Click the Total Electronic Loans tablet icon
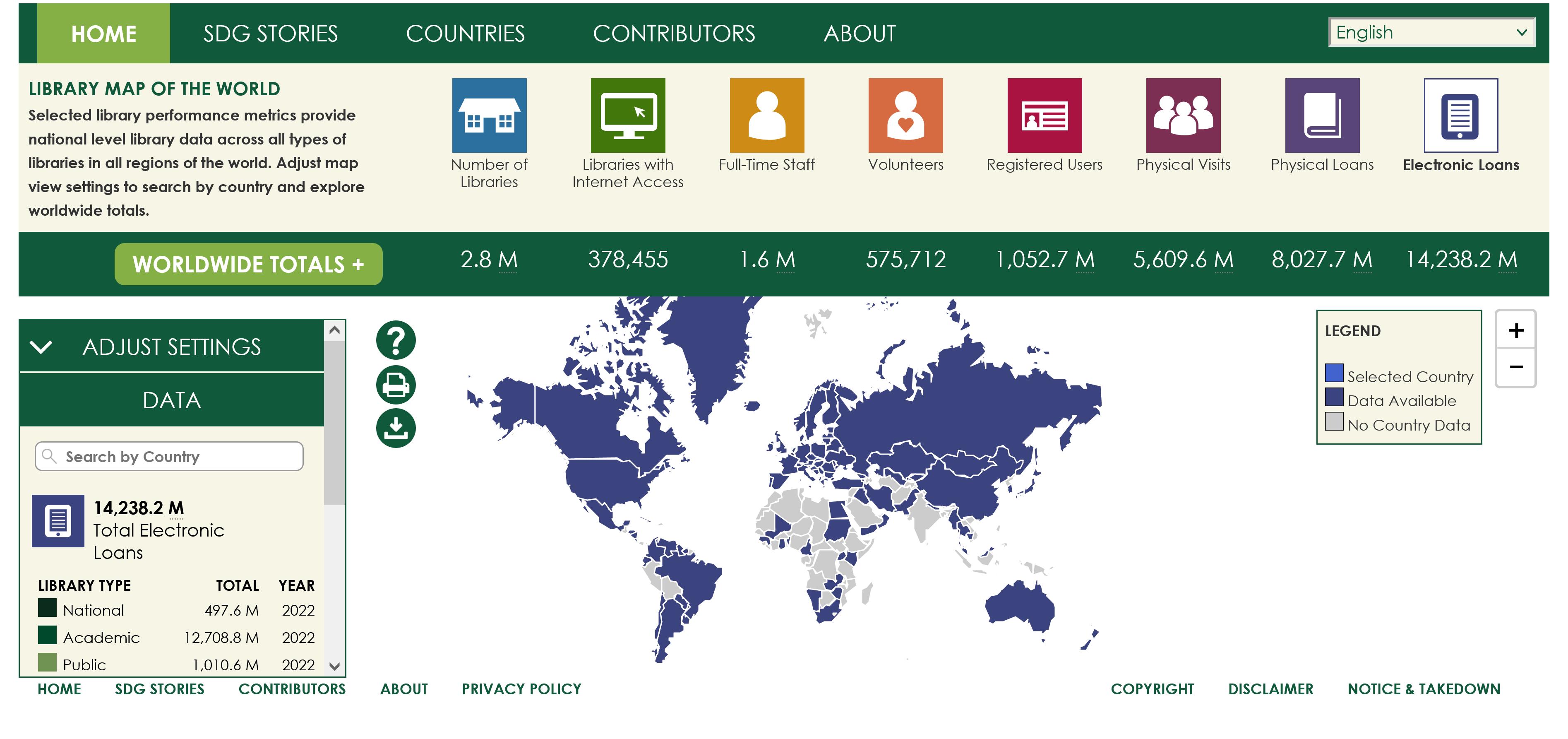 click(x=58, y=520)
